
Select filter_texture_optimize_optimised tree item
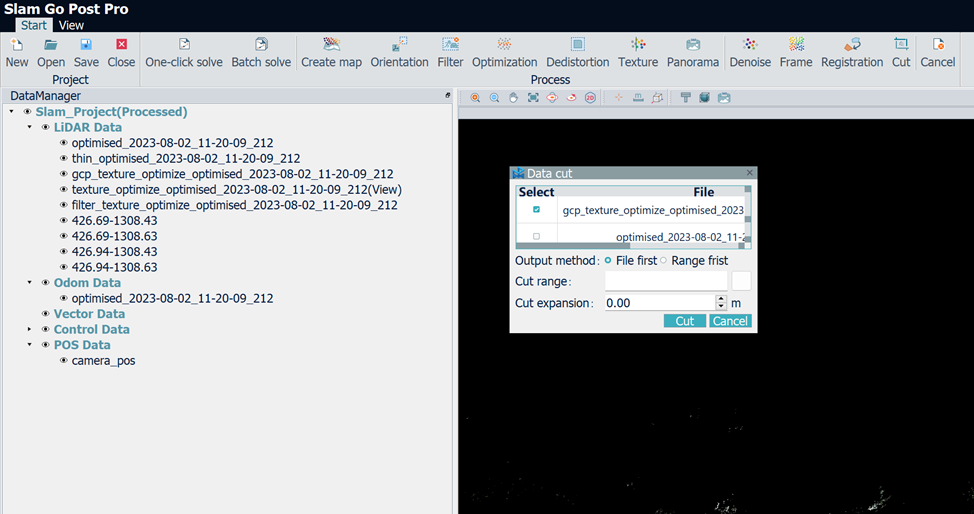234,205
